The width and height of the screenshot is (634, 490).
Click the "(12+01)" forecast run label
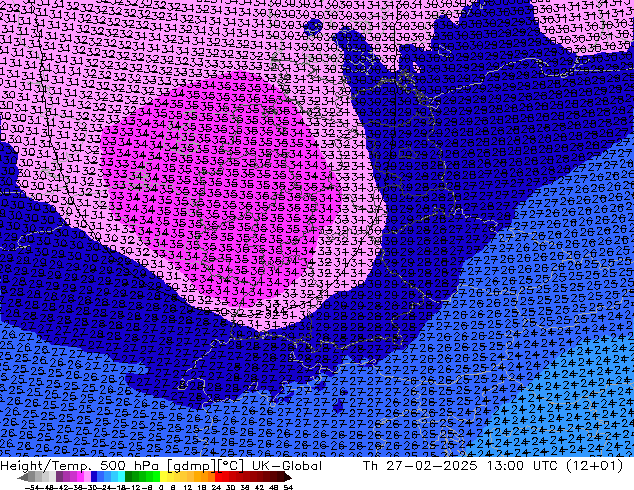click(x=594, y=466)
